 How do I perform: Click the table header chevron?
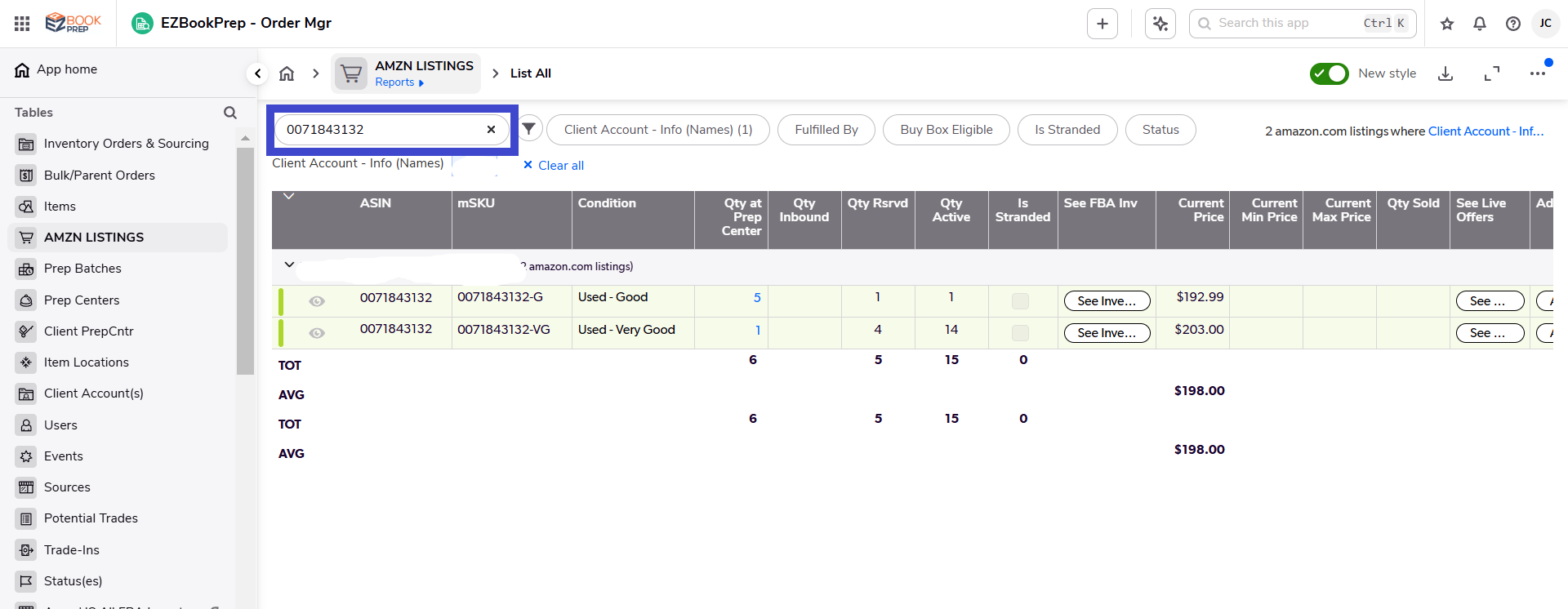coord(288,196)
